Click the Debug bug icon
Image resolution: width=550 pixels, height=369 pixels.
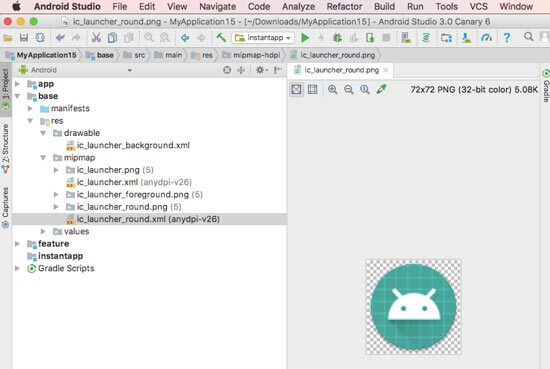point(337,38)
